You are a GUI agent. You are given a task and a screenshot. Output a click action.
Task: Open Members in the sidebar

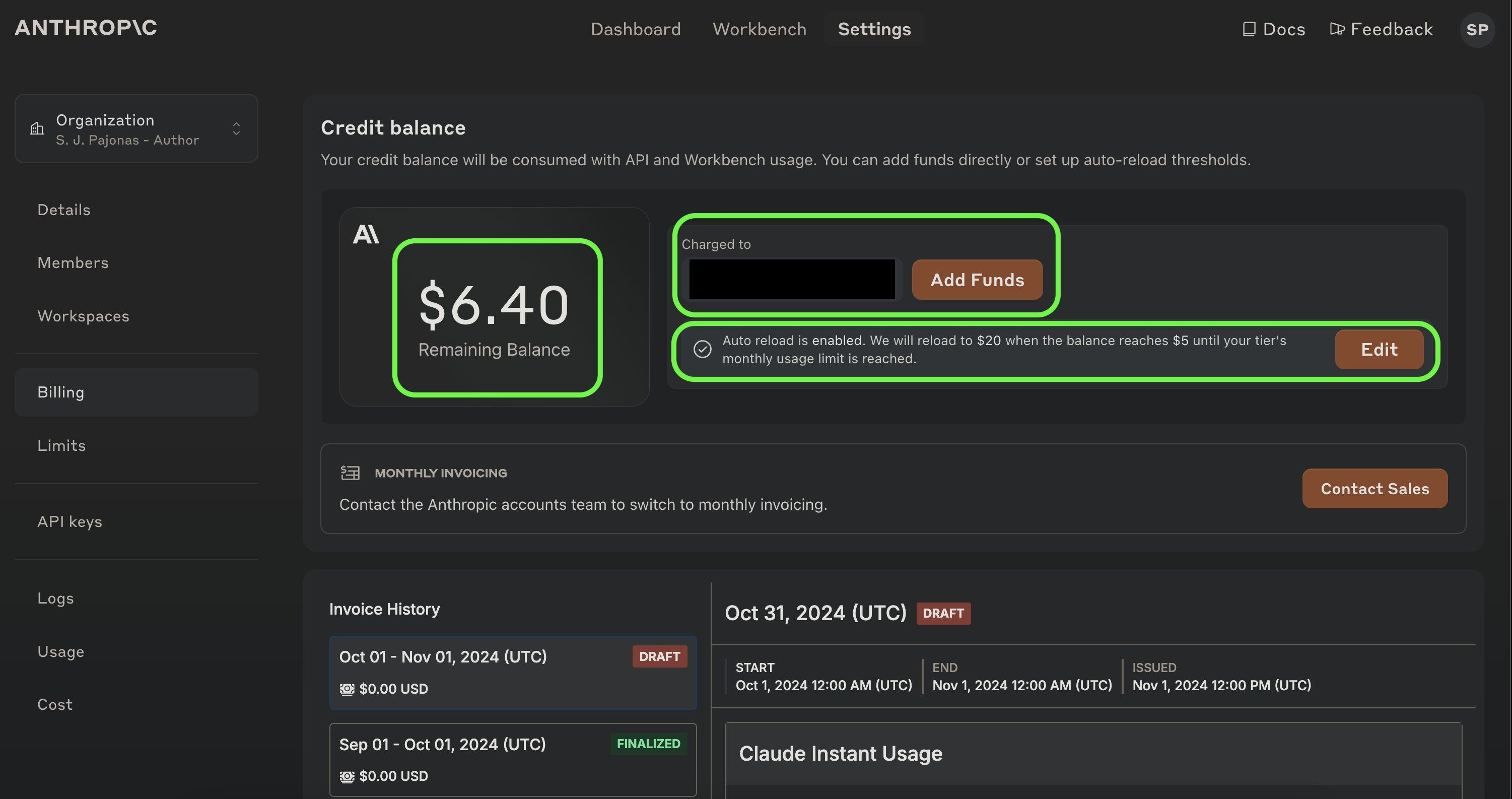coord(73,262)
